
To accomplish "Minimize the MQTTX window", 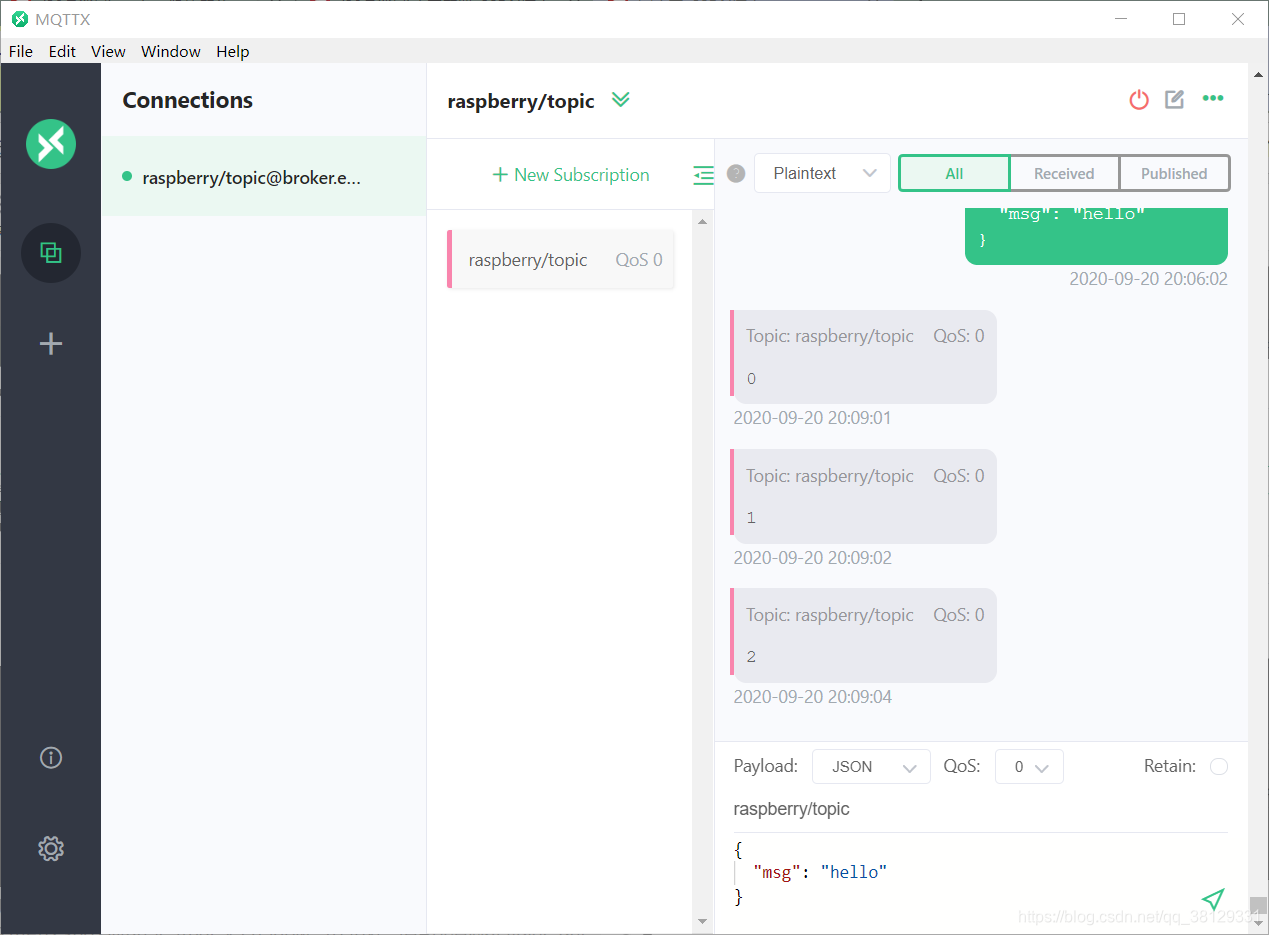I will 1121,19.
